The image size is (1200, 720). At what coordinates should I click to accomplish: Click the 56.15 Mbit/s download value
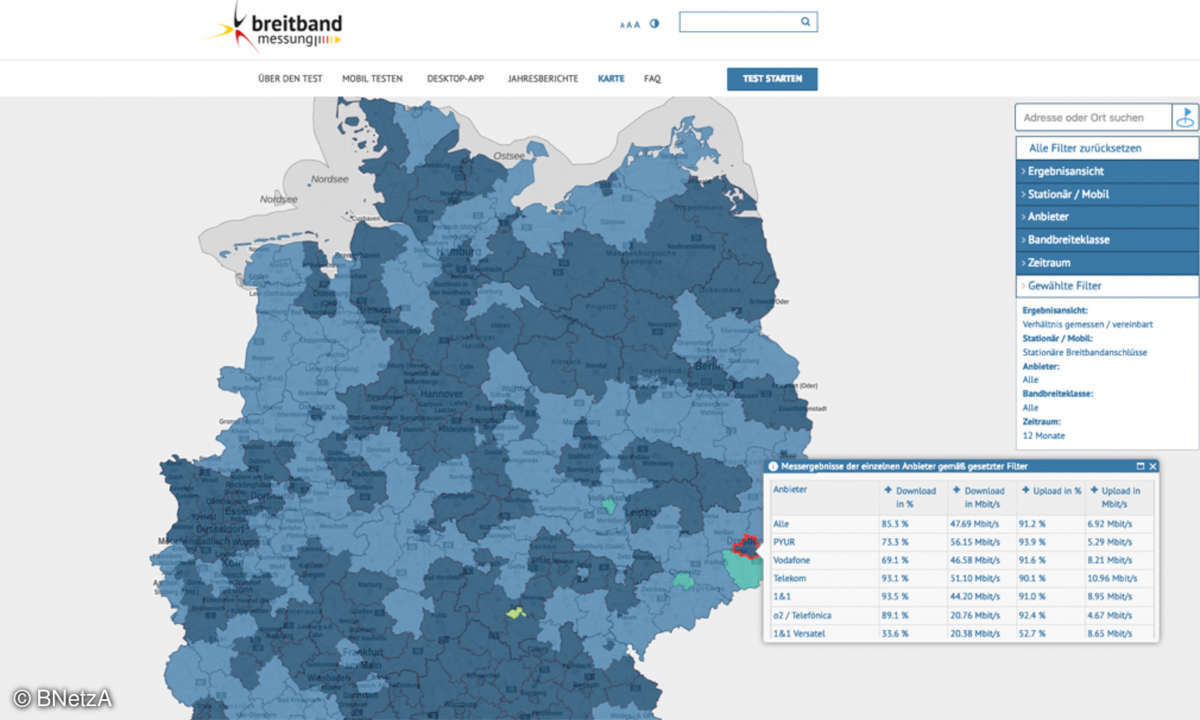[975, 542]
